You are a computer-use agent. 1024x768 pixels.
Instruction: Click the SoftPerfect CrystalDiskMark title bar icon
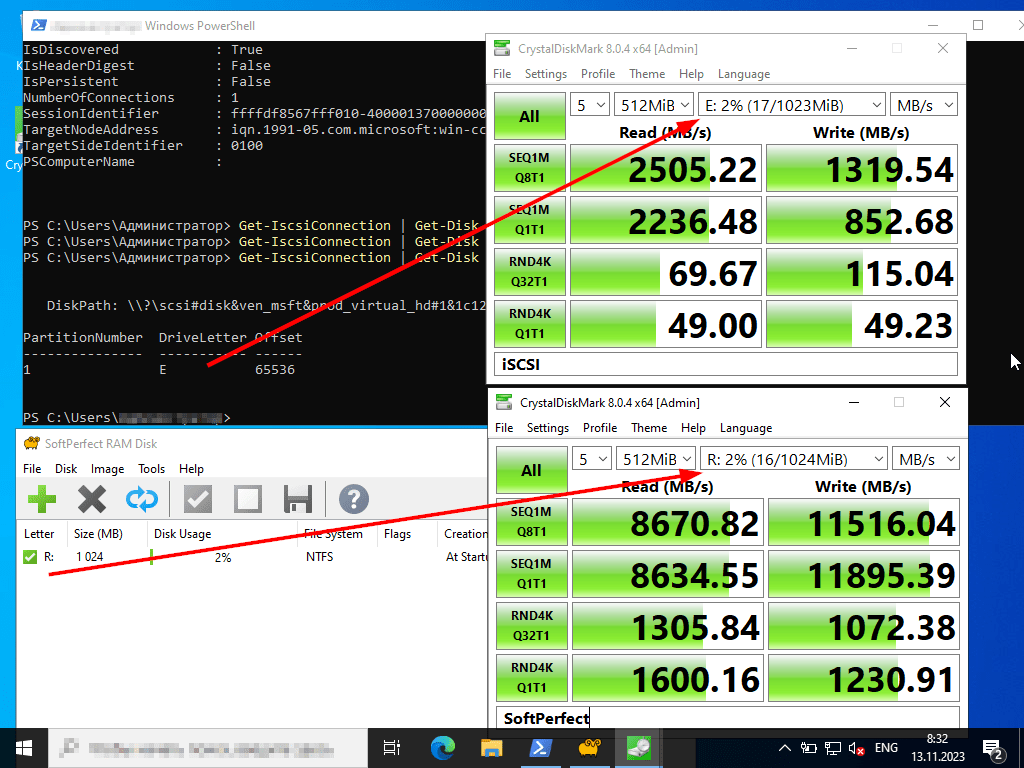click(504, 402)
